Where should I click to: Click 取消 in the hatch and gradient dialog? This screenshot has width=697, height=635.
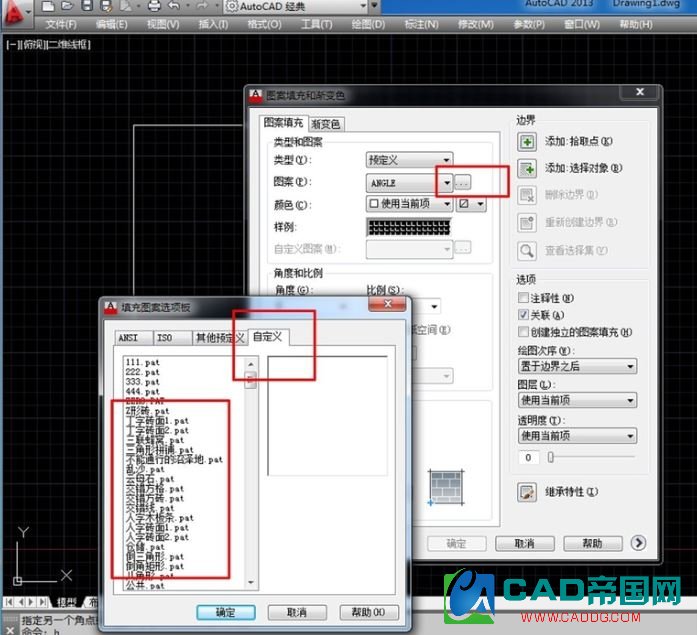[525, 543]
